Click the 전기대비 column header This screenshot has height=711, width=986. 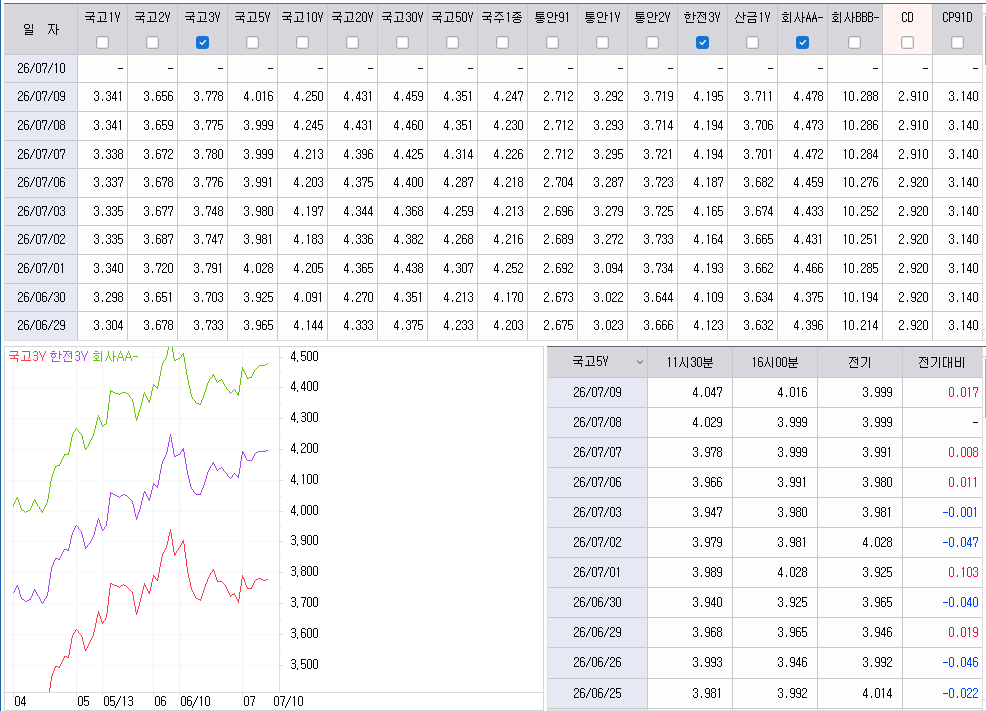(941, 362)
